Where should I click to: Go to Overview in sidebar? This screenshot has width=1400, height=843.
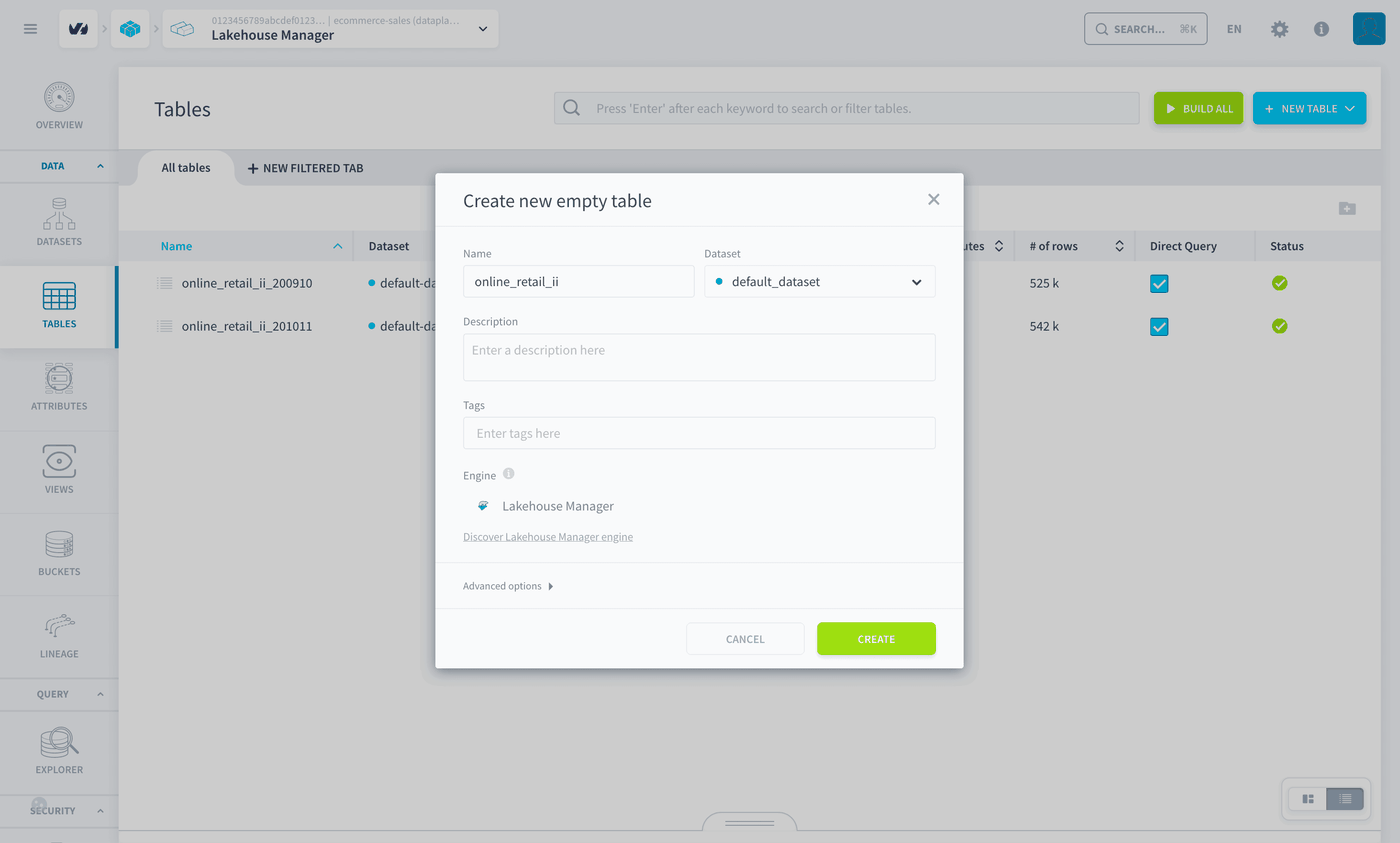point(59,107)
